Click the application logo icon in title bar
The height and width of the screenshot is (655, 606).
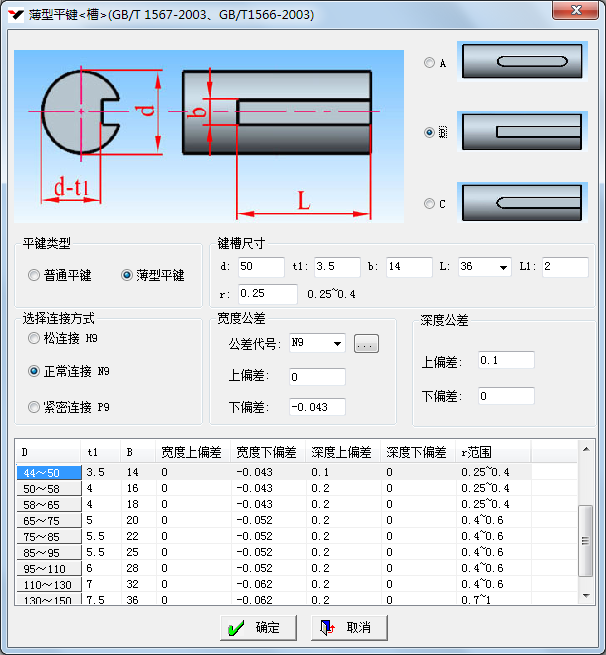pyautogui.click(x=16, y=15)
